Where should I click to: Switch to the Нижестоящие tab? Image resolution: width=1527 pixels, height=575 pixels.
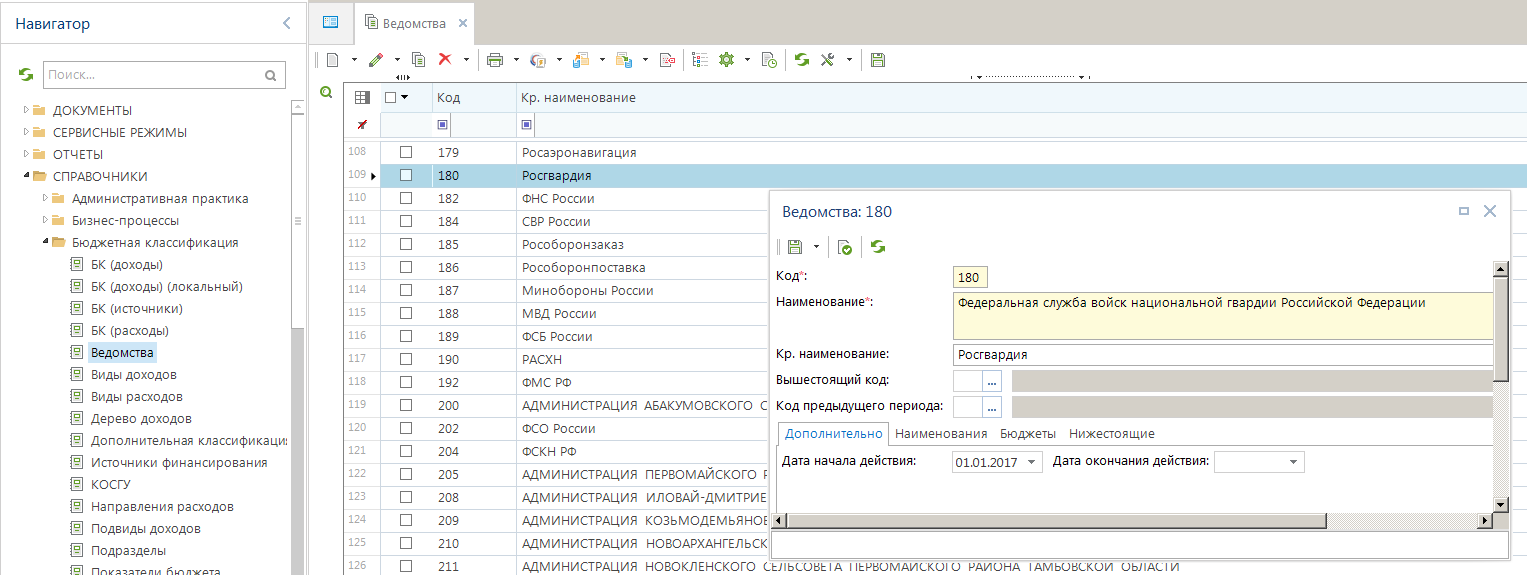(1112, 434)
